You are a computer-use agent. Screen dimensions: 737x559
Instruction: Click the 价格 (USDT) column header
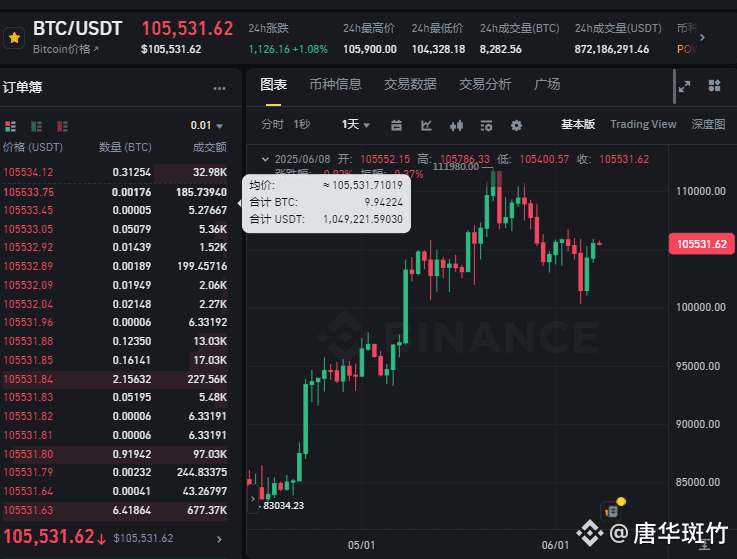33,148
